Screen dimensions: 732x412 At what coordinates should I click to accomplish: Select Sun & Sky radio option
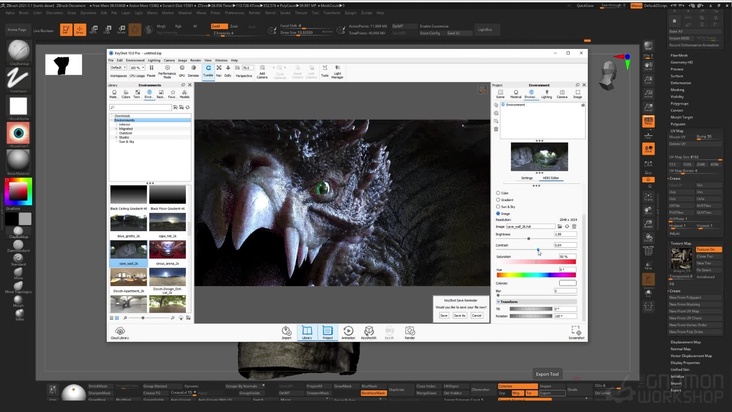(498, 206)
